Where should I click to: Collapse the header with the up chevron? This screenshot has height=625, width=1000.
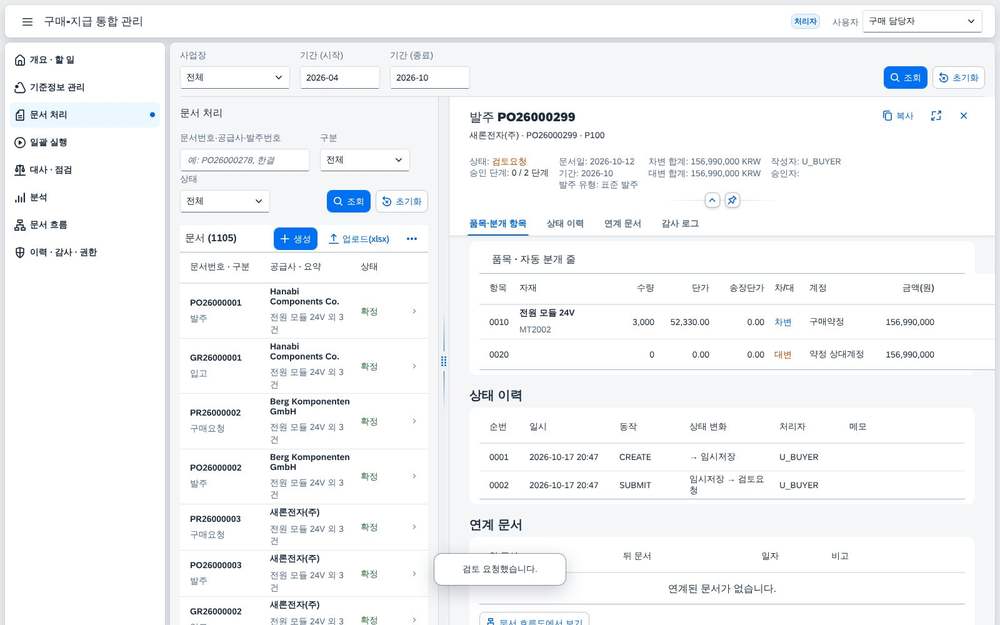(712, 200)
